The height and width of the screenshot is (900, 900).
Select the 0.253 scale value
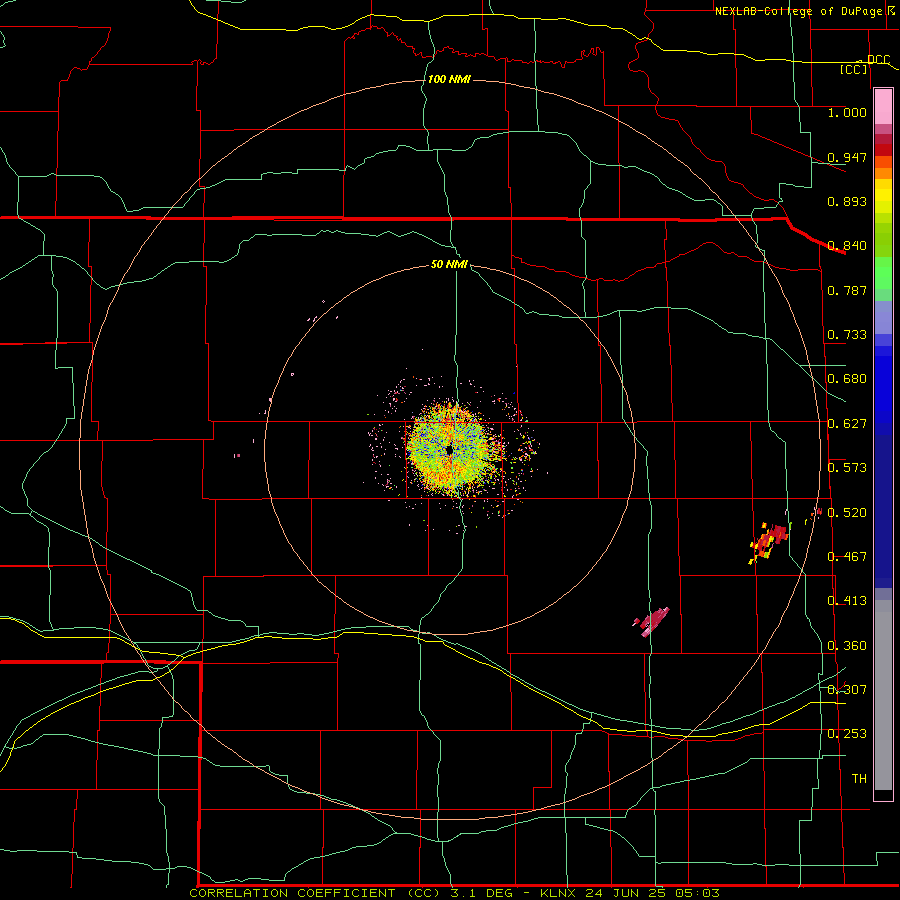847,734
